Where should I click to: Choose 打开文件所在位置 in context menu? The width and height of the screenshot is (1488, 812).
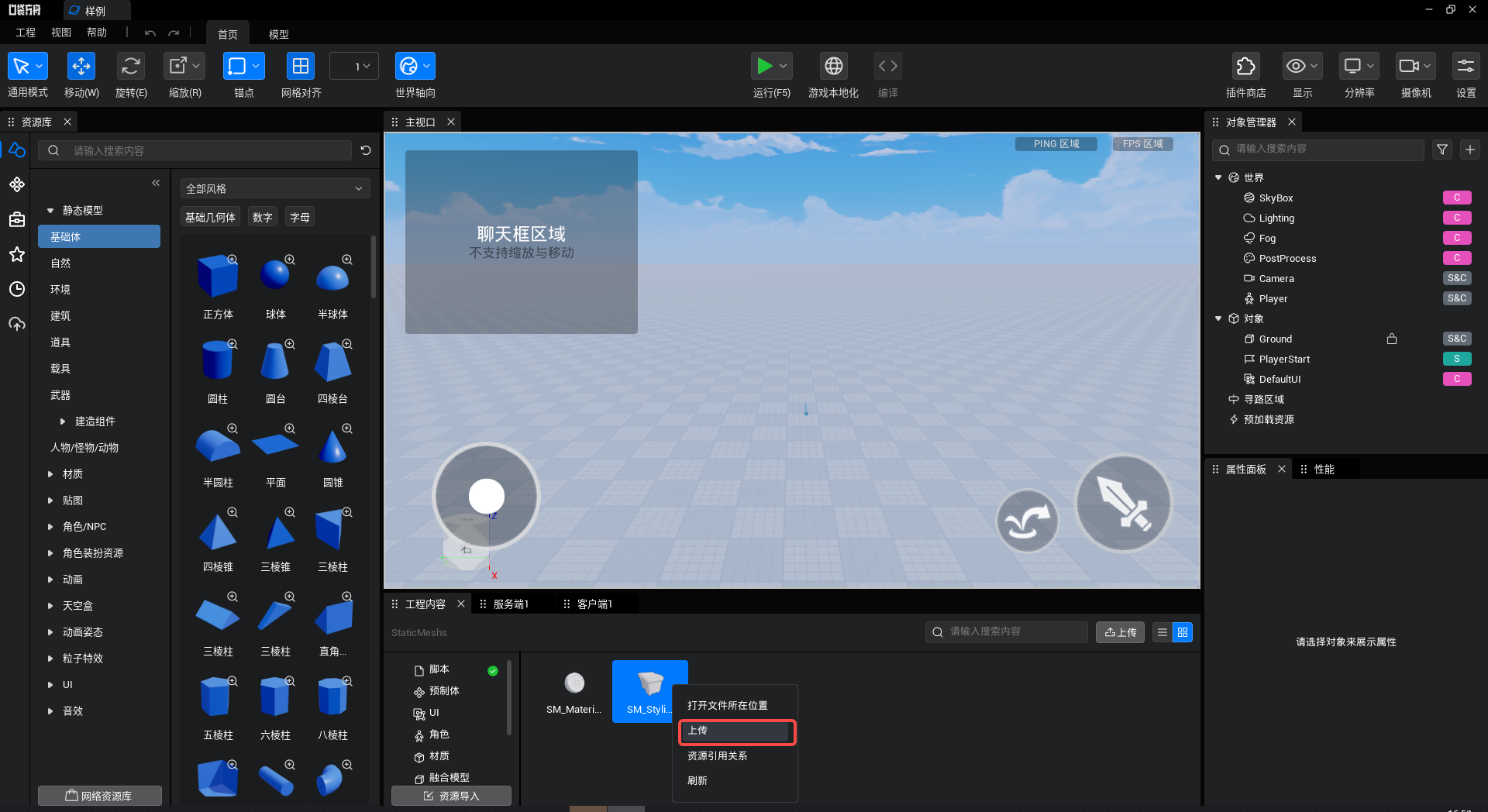pyautogui.click(x=728, y=705)
